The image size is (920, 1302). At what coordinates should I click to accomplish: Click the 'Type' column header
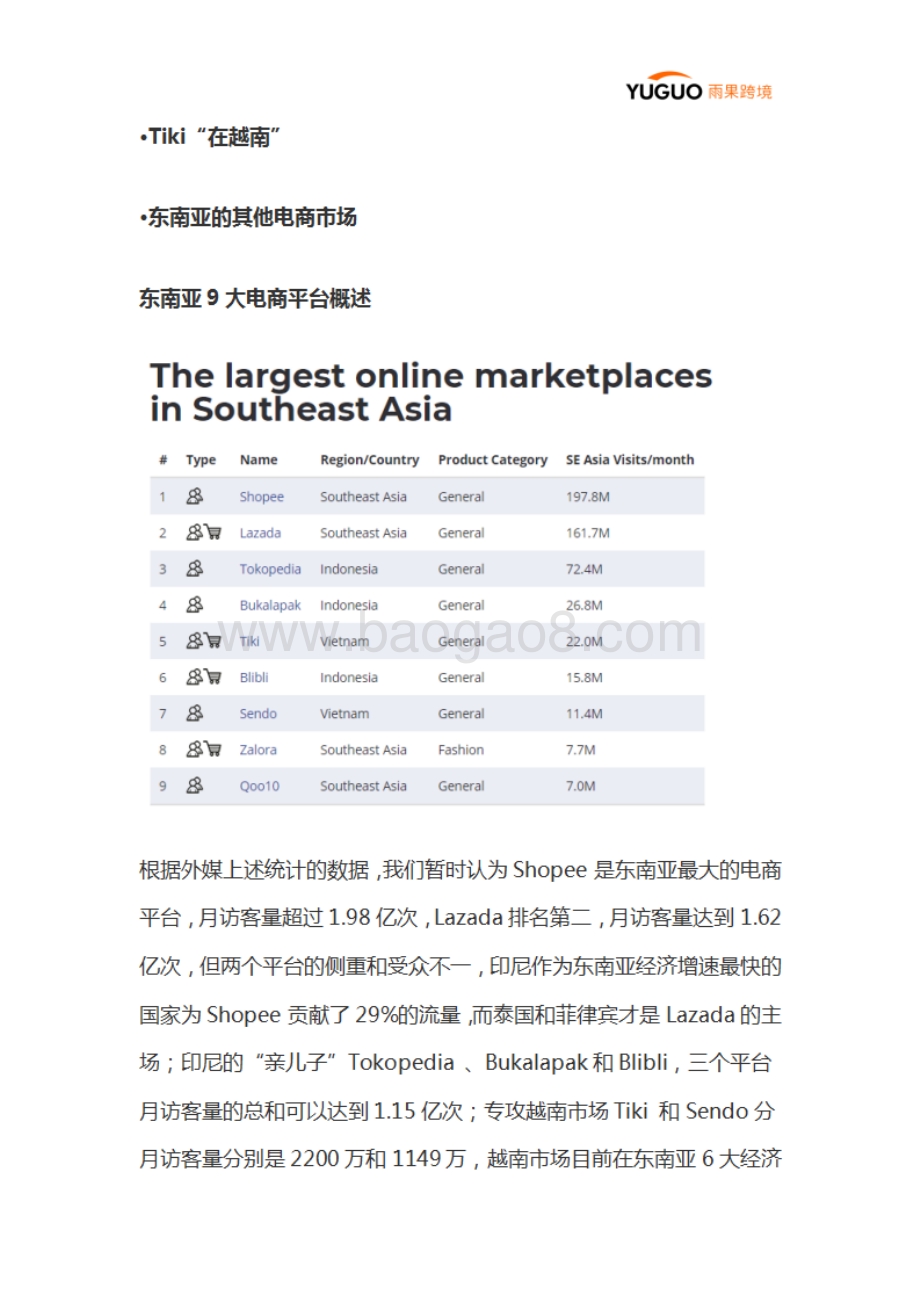201,460
